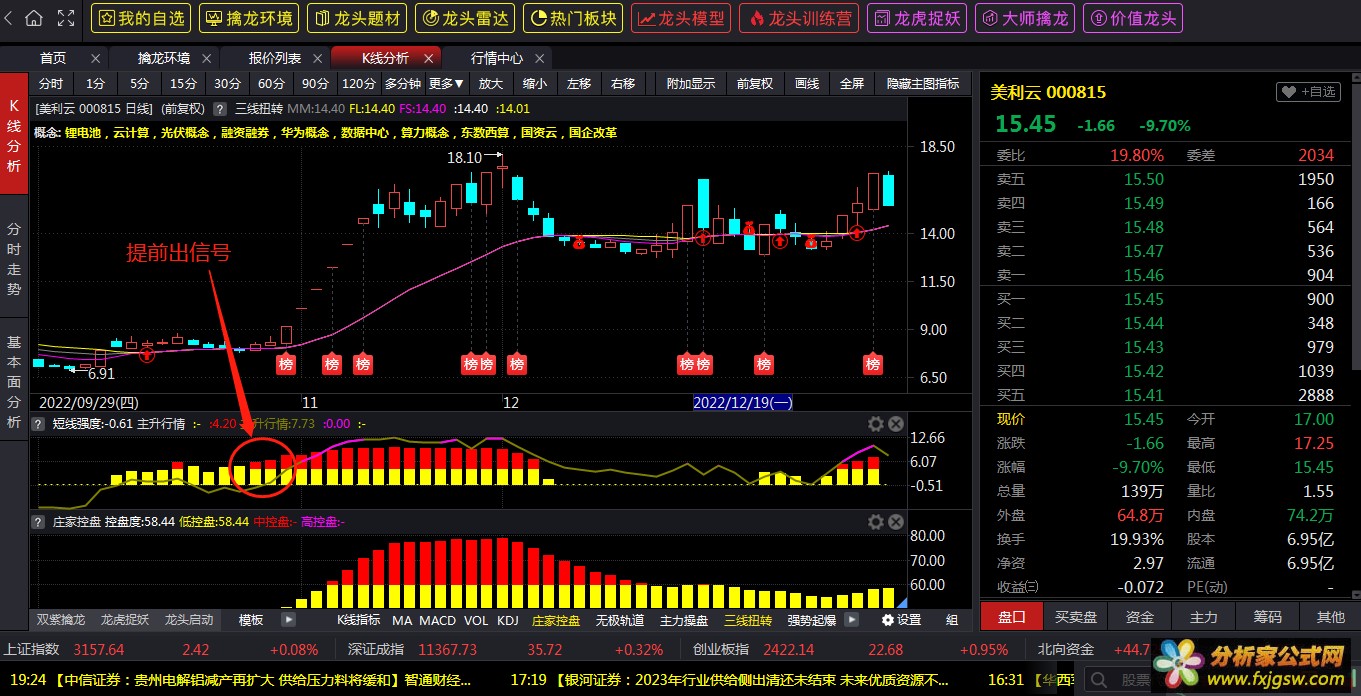
Task: Switch to 买卖盘 panel tab
Action: pyautogui.click(x=1076, y=617)
